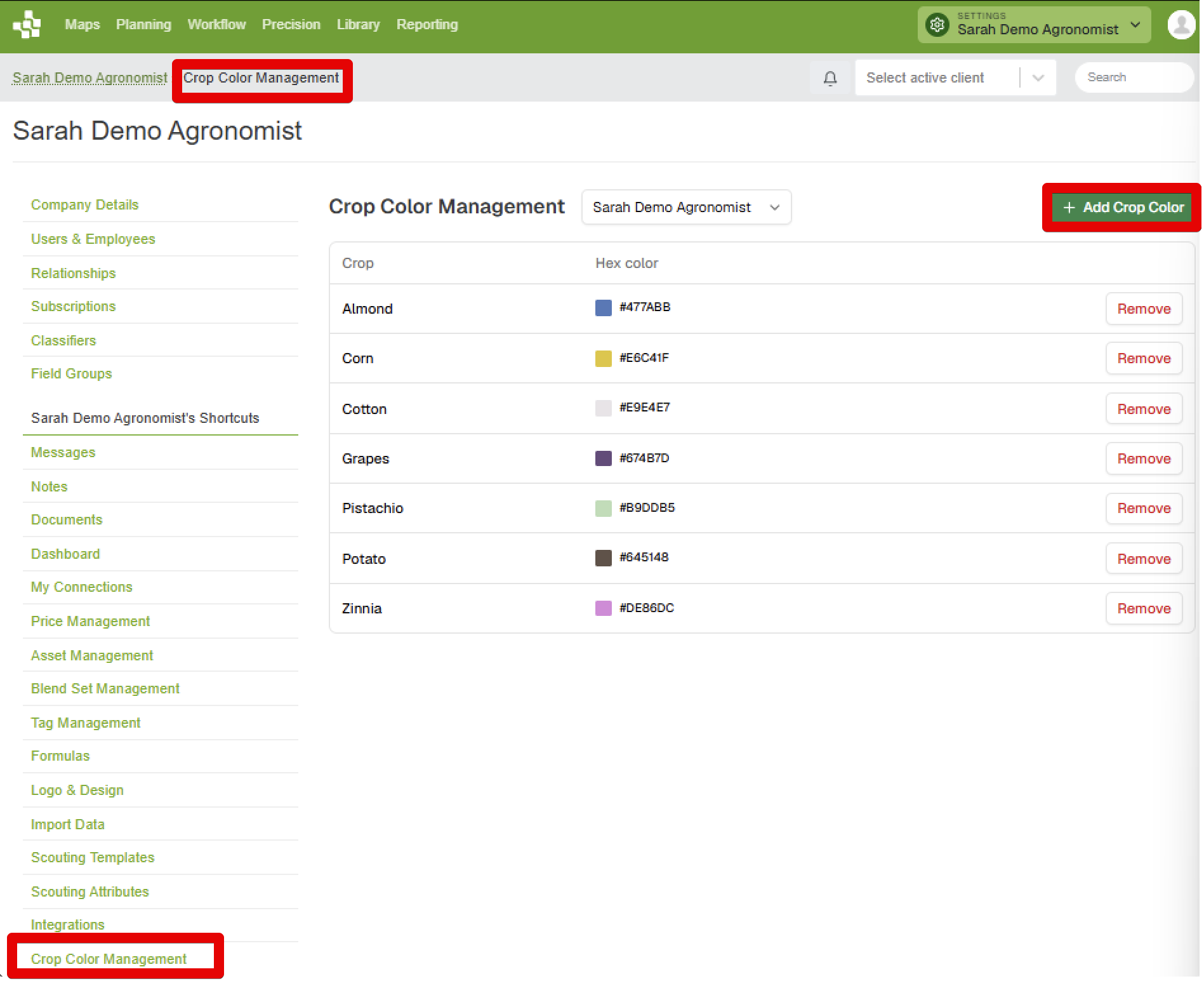Click the app logo in the top bar
1204x981 pixels.
click(27, 25)
